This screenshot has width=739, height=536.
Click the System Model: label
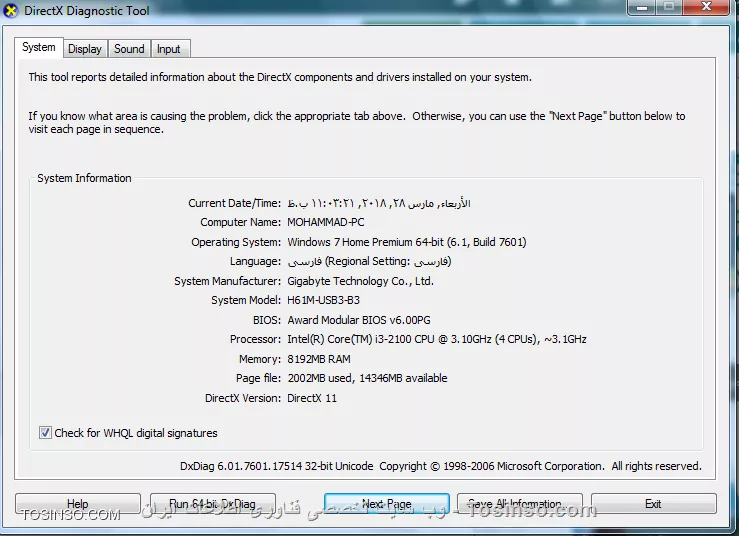[x=246, y=300]
